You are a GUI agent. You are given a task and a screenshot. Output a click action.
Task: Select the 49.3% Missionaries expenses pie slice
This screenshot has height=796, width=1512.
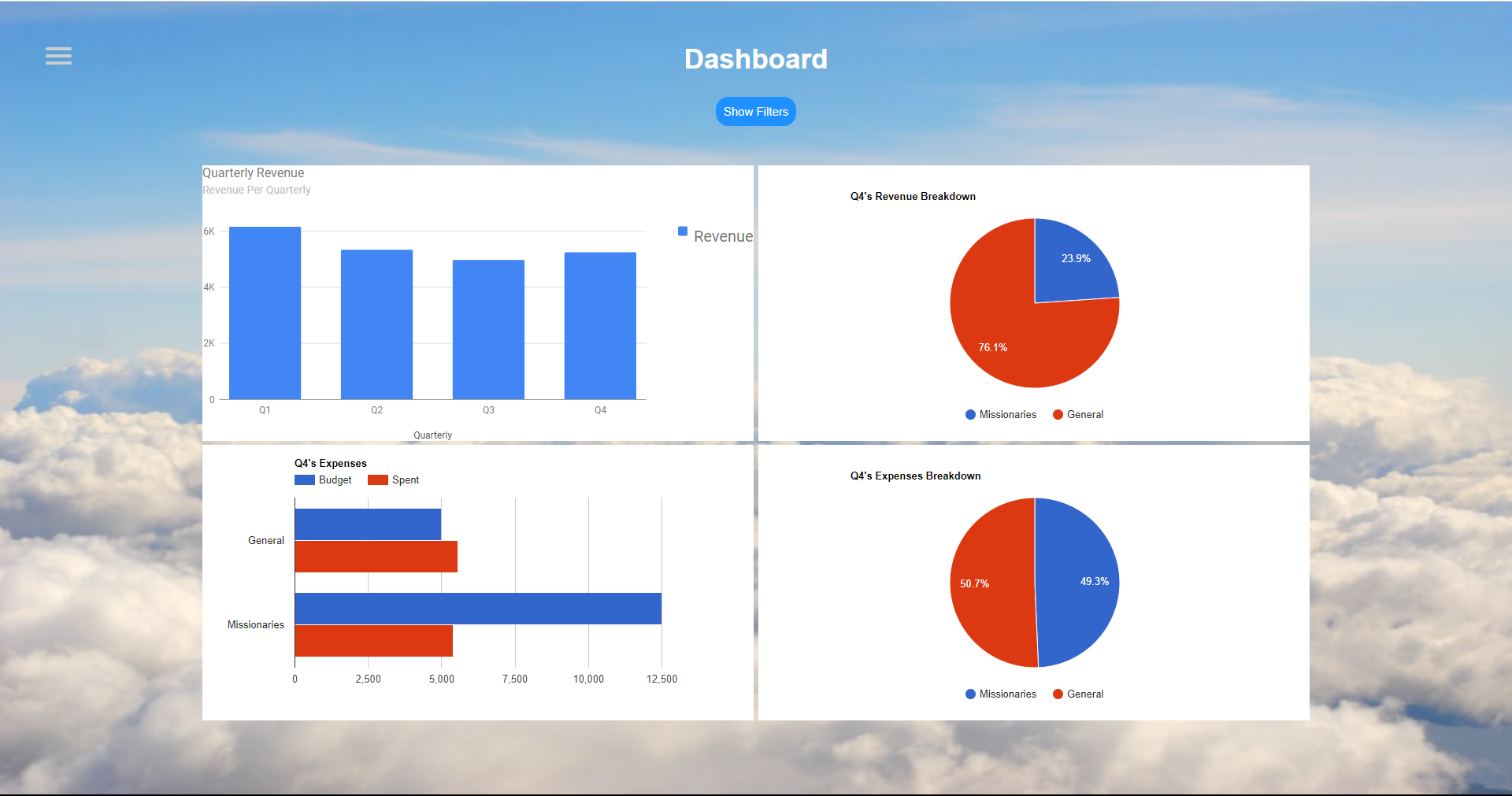pos(1079,583)
